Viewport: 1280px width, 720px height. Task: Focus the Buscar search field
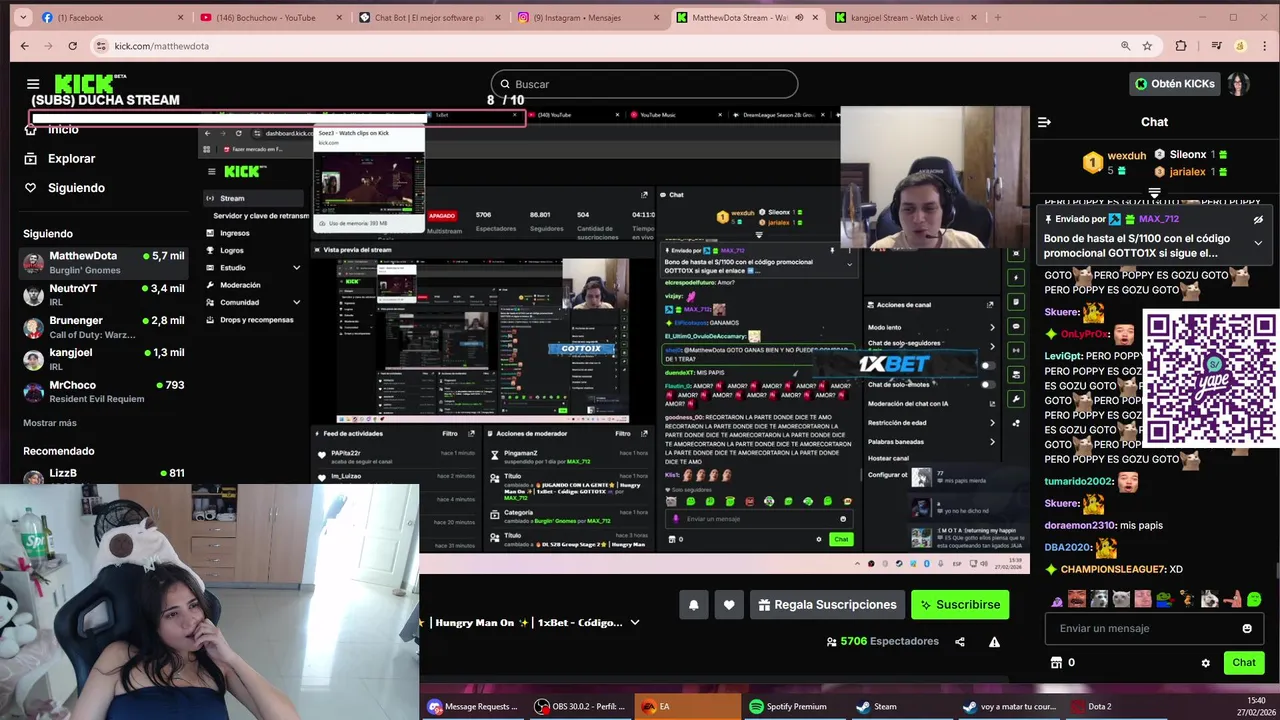(644, 84)
